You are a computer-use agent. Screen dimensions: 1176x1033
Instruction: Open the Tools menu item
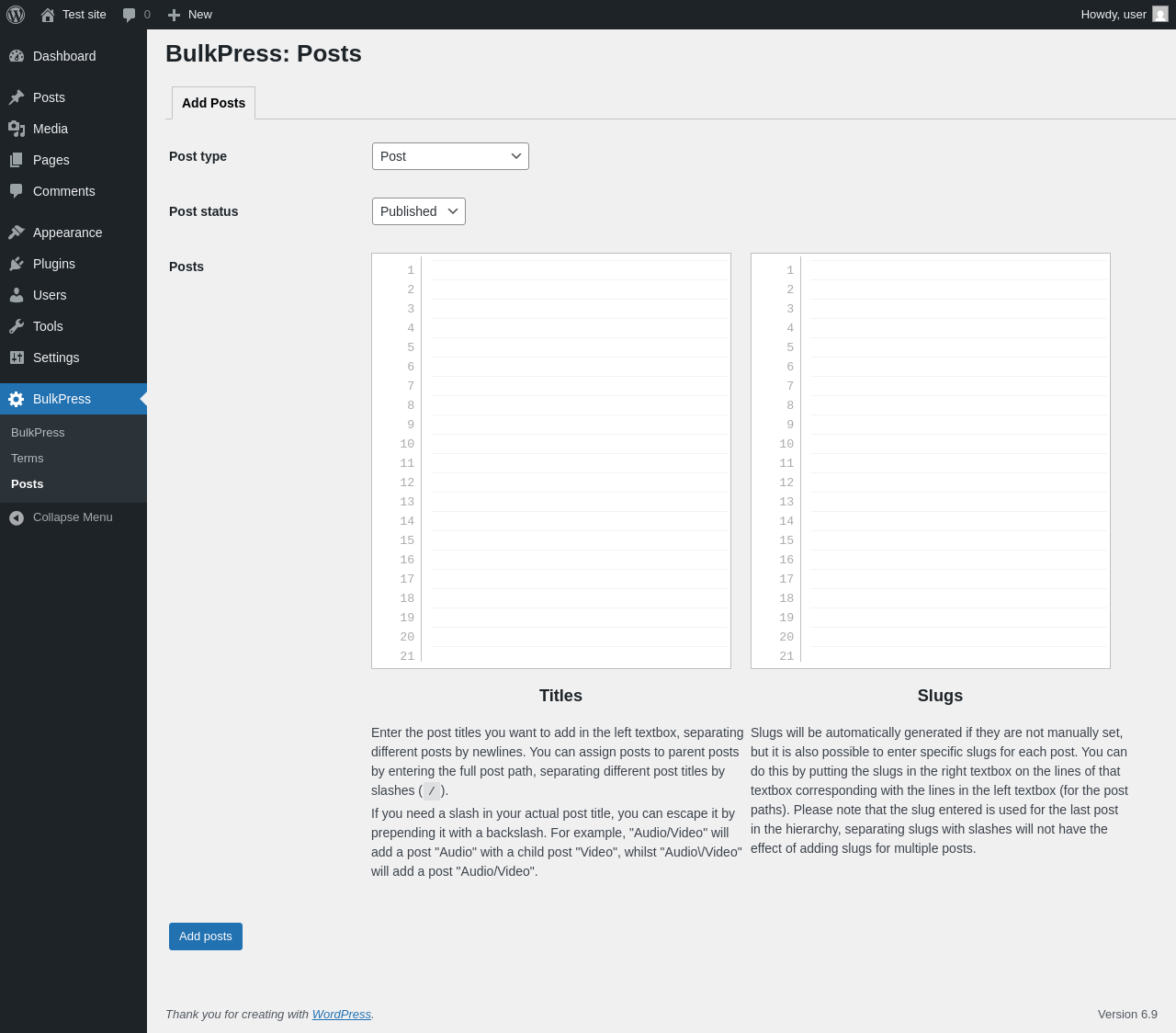point(73,326)
